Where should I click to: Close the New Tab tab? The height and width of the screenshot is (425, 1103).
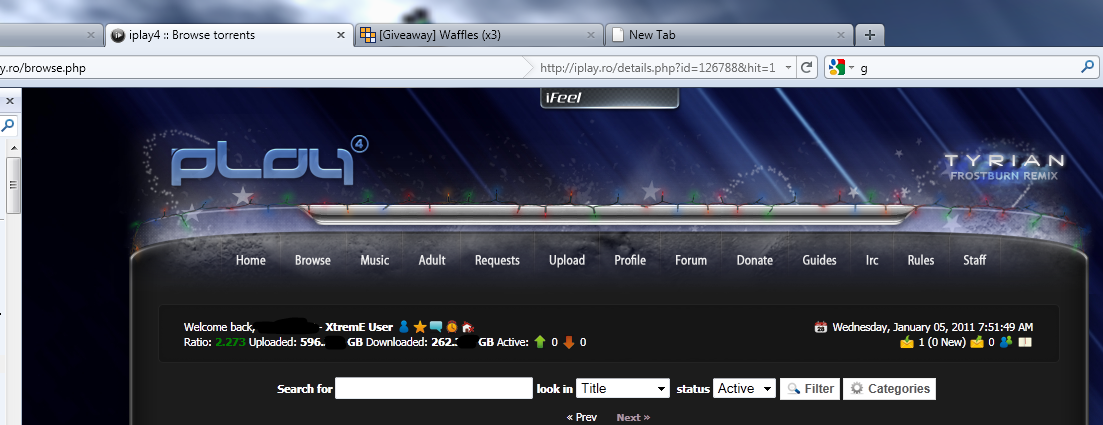click(x=841, y=34)
